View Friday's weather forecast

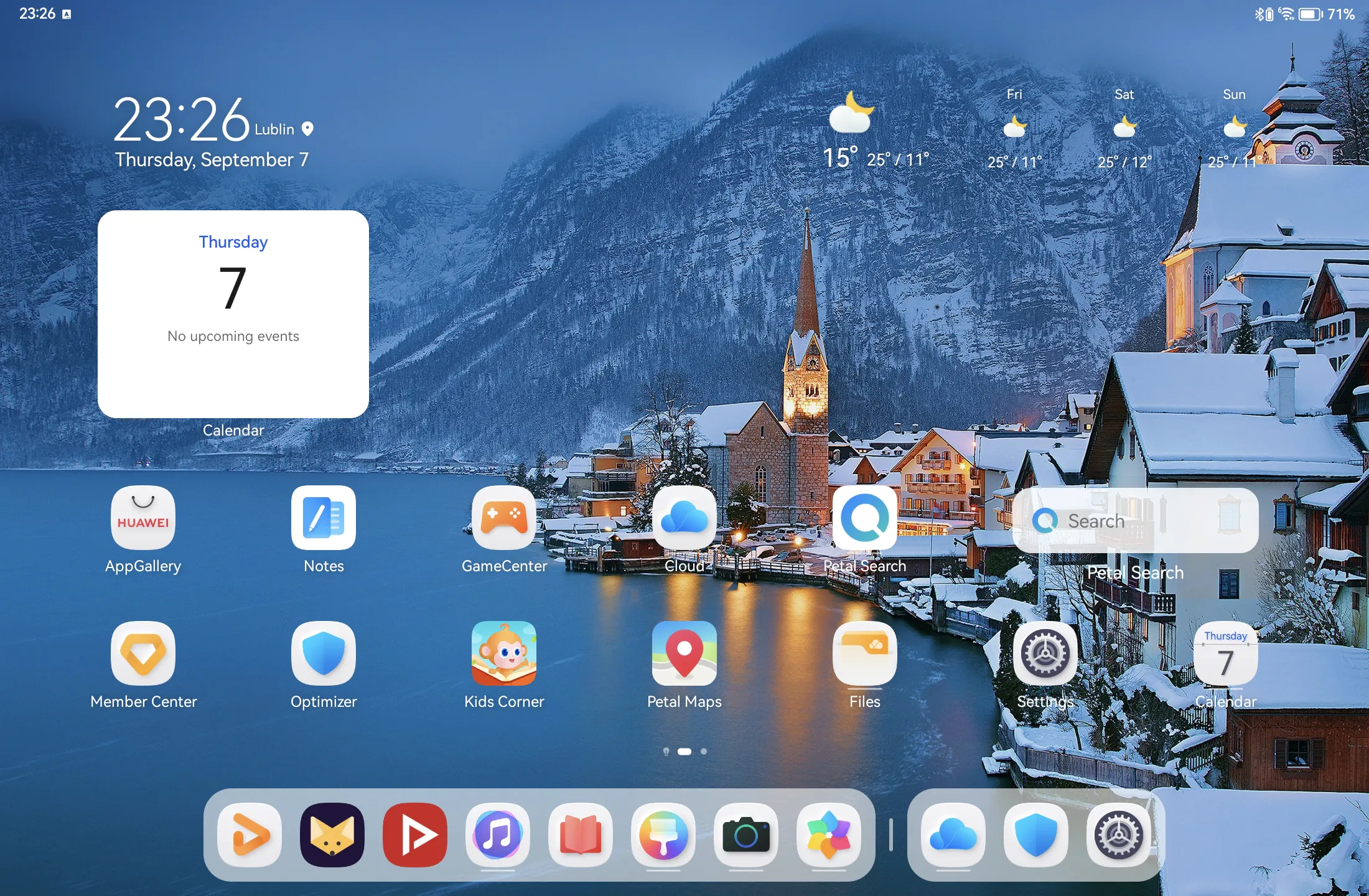pyautogui.click(x=1015, y=129)
